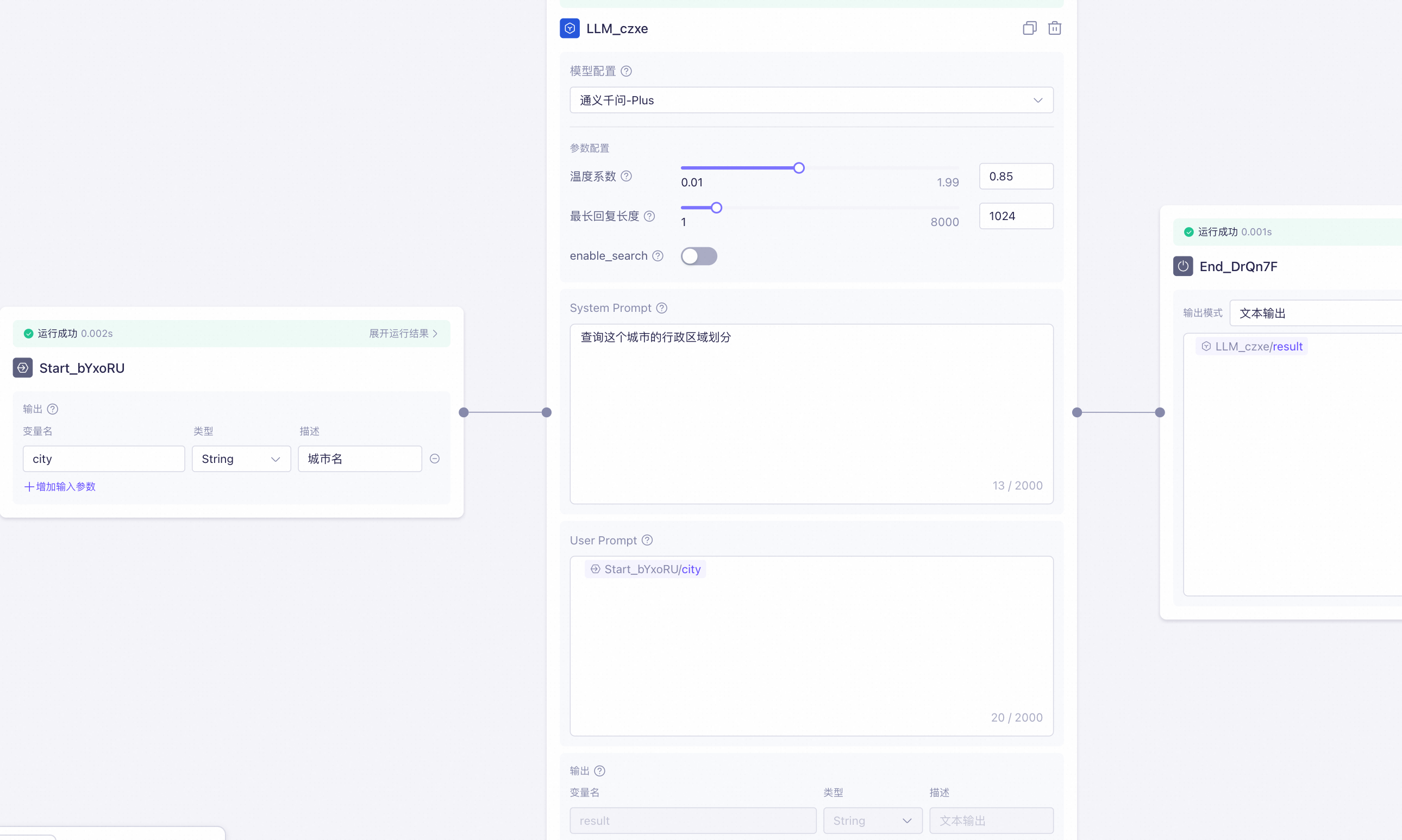Adjust the 最长回复长度 slider handle

click(716, 208)
